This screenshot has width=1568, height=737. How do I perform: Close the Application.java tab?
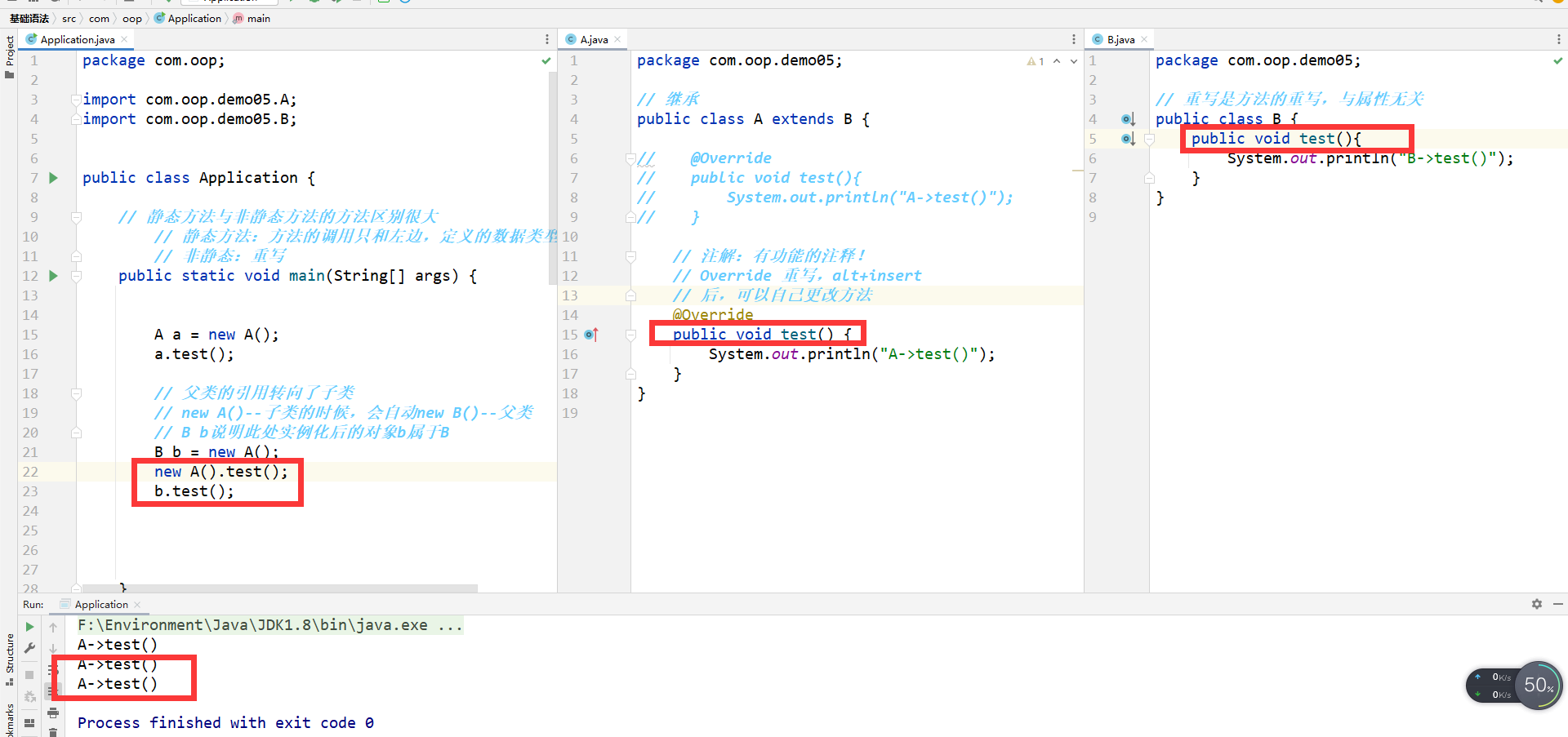[124, 39]
